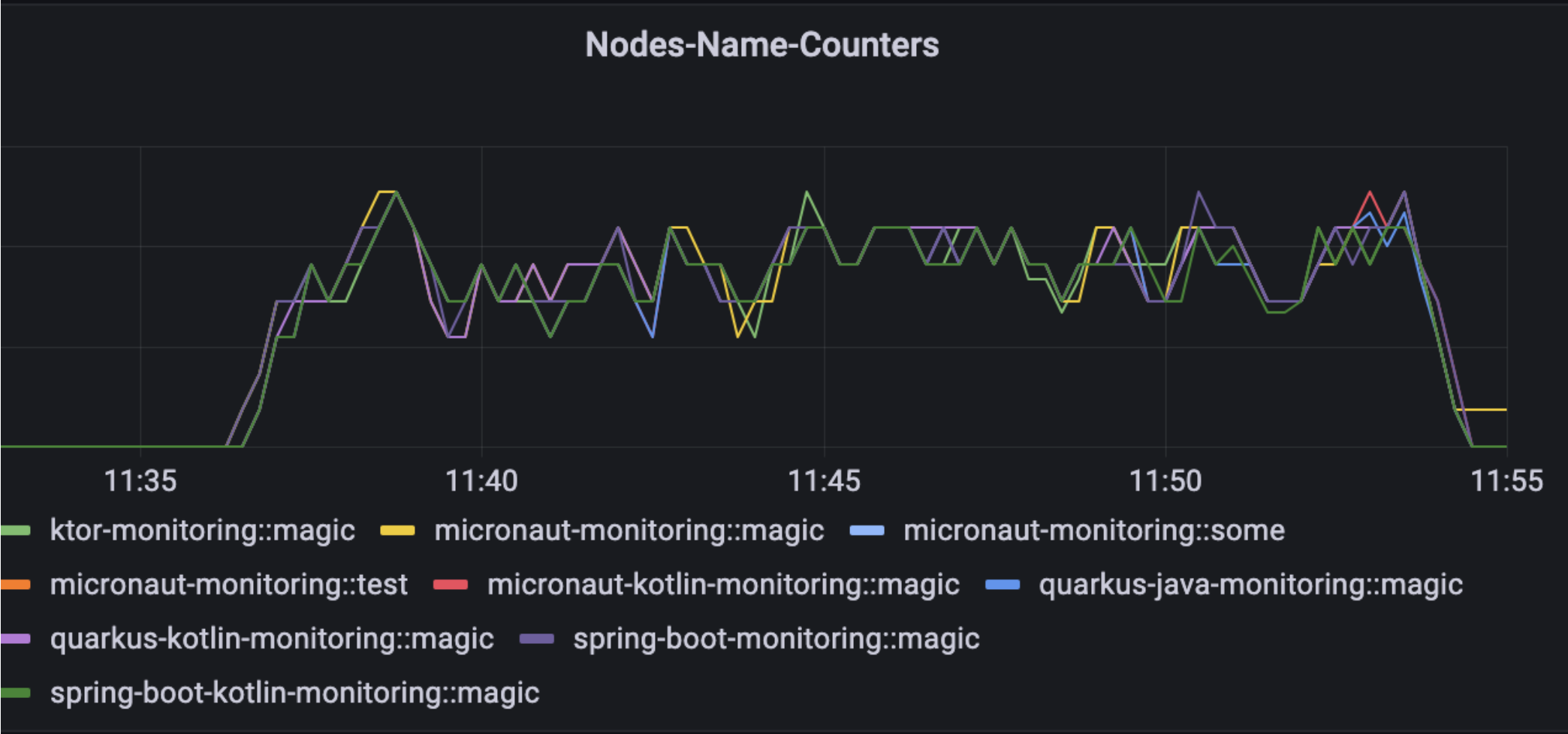1568x734 pixels.
Task: Isolate the micronaut-monitoring::some legend entry
Action: click(1094, 530)
